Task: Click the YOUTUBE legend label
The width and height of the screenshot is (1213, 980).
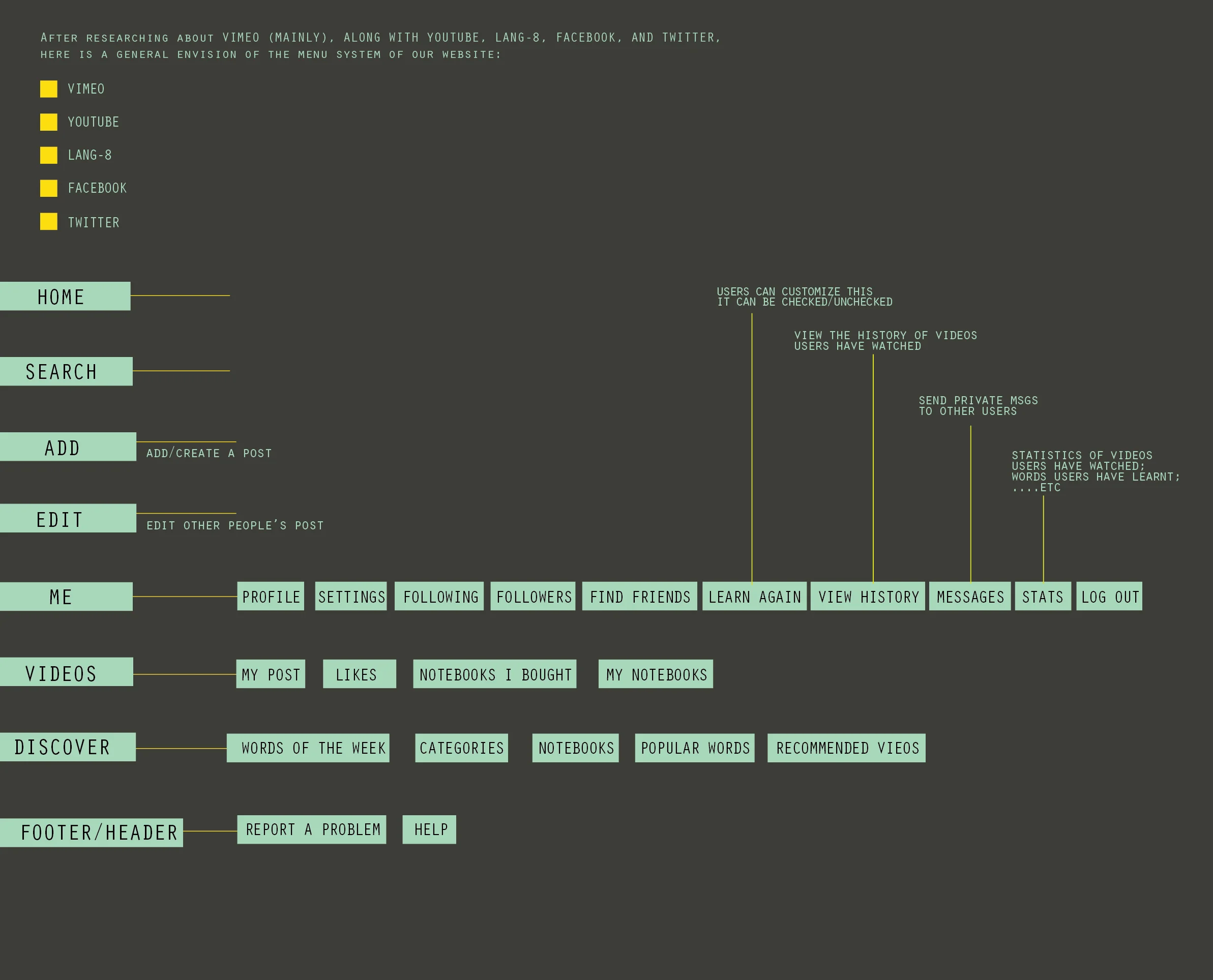Action: click(94, 122)
